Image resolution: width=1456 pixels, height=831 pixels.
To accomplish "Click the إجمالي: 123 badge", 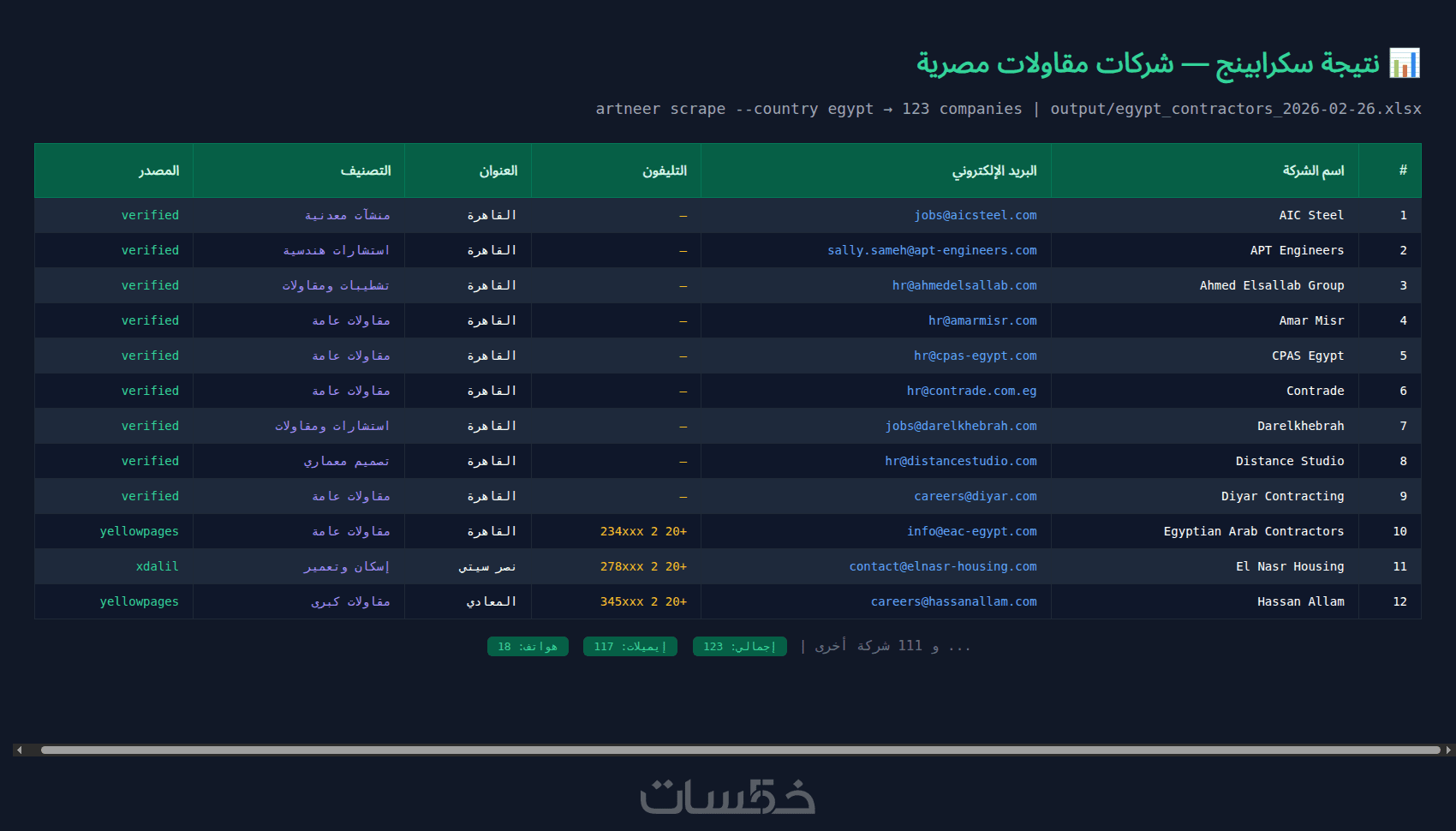I will pyautogui.click(x=740, y=646).
